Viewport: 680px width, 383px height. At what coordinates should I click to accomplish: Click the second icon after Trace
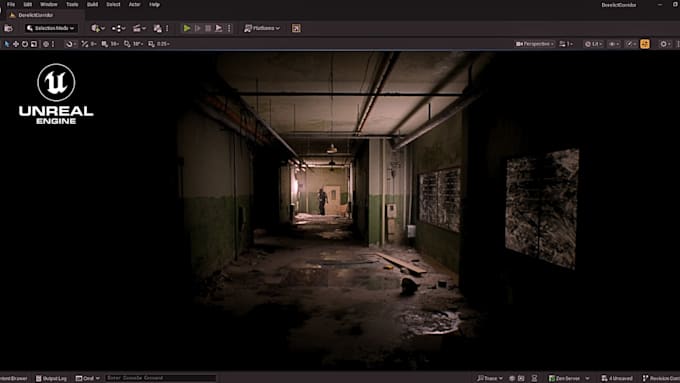(522, 378)
